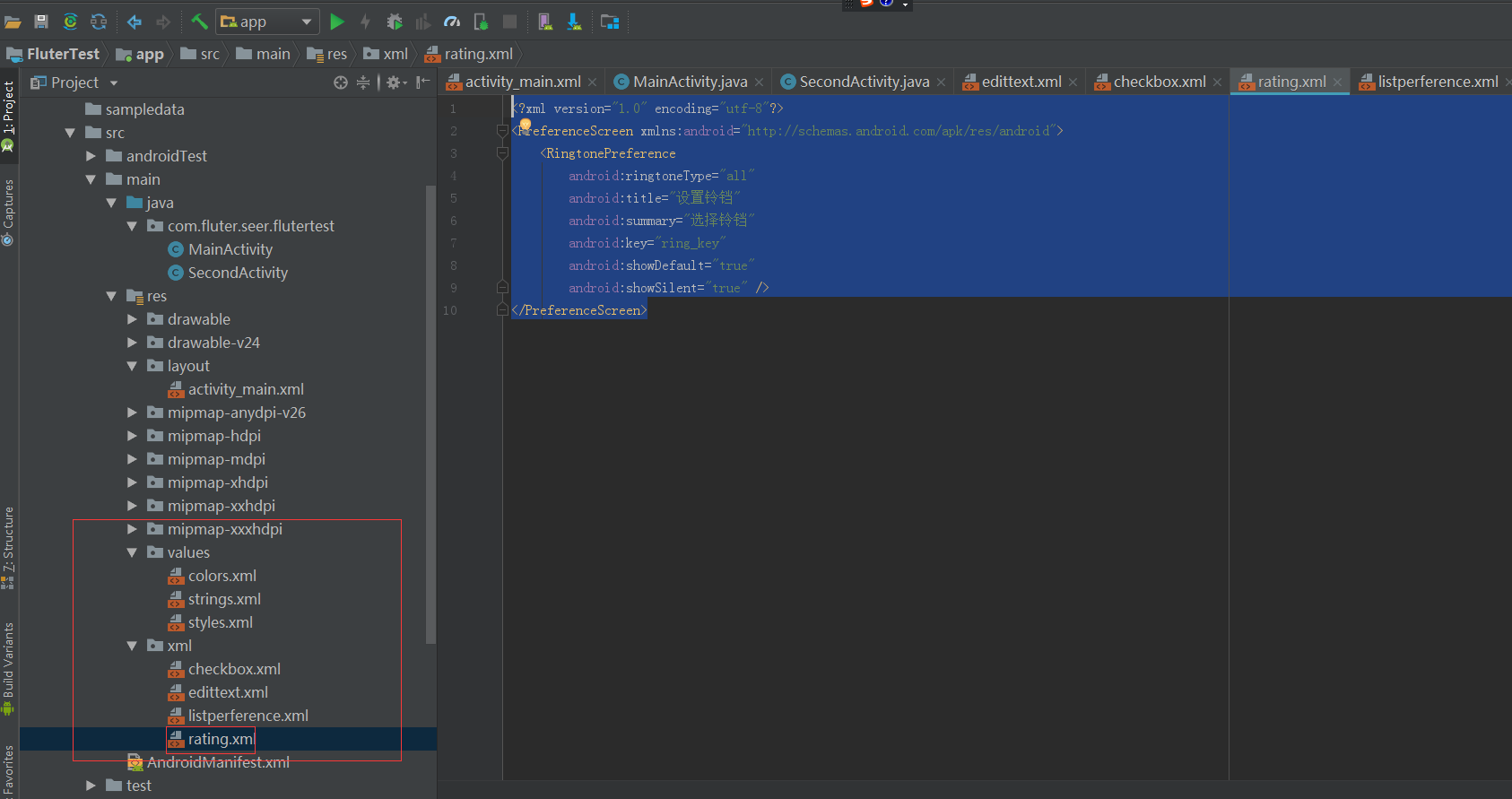Close the activity_main.xml editor tab
This screenshot has width=1512, height=799.
[592, 82]
